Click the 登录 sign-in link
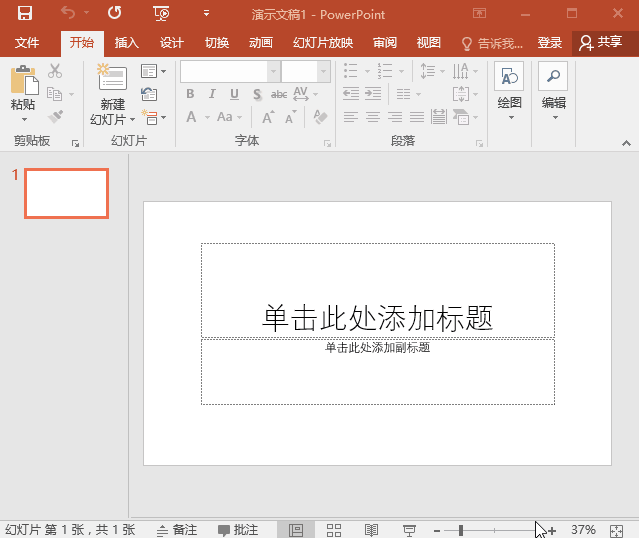639x538 pixels. click(549, 43)
